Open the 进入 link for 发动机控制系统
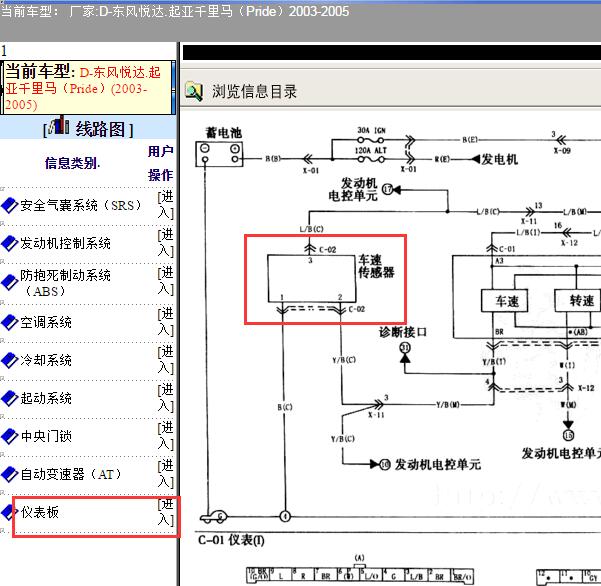Screen dimensions: 601x586 166,243
